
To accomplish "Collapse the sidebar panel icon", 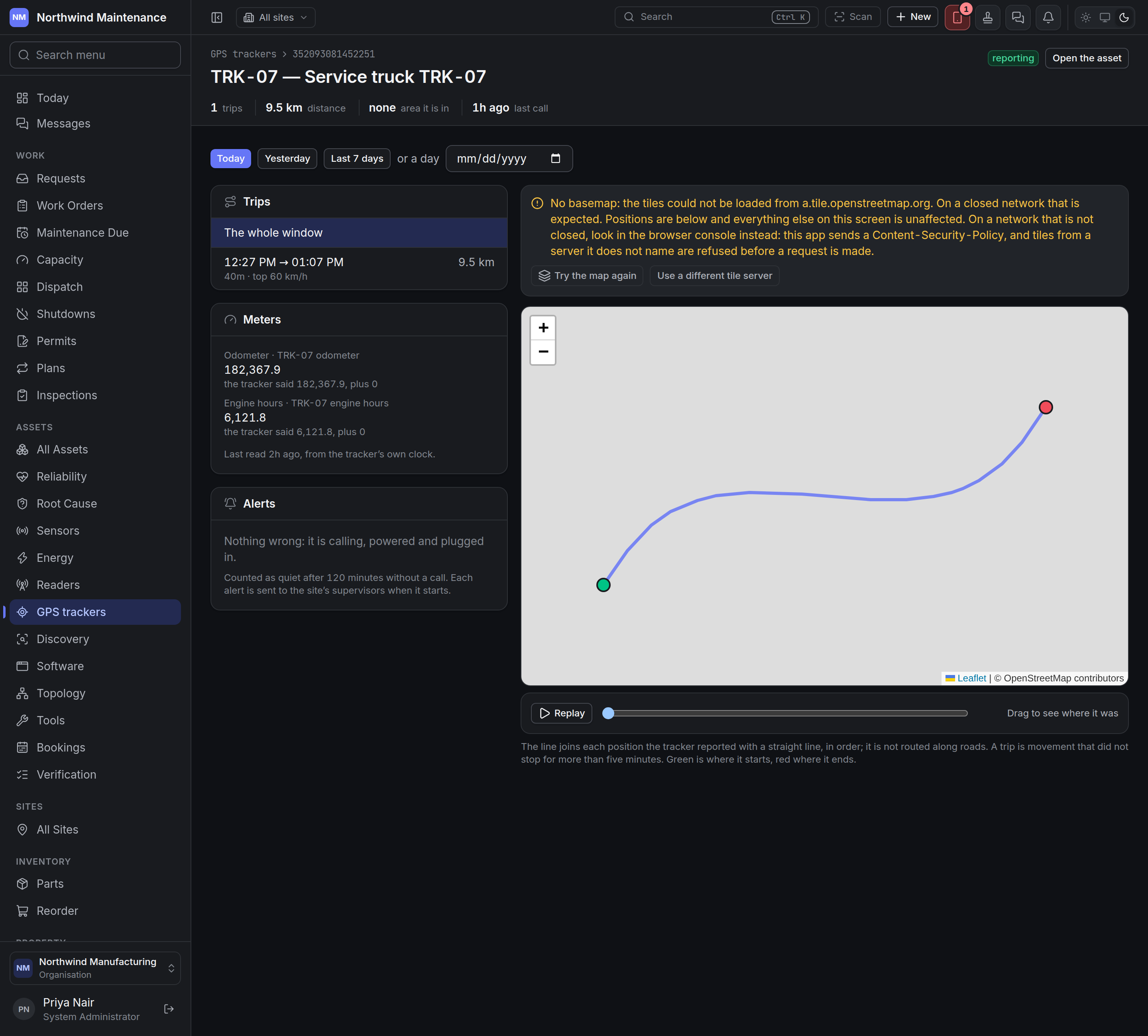I will point(217,17).
